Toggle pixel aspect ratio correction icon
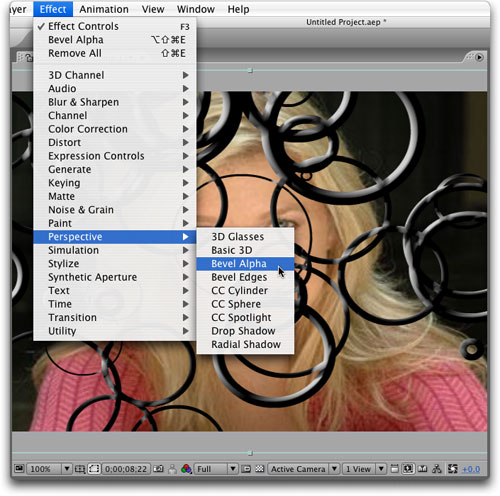Viewport: 500px width, 496px height. (394, 469)
